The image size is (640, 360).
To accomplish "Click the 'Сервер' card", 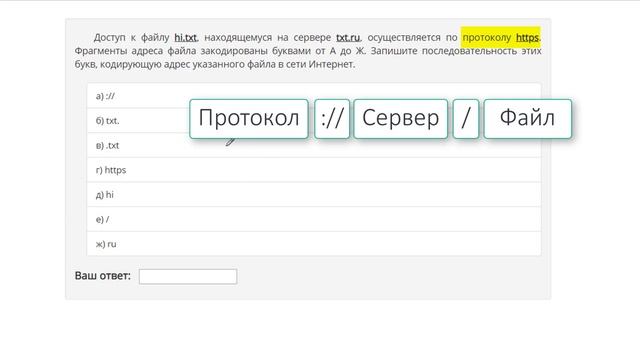I will click(400, 118).
